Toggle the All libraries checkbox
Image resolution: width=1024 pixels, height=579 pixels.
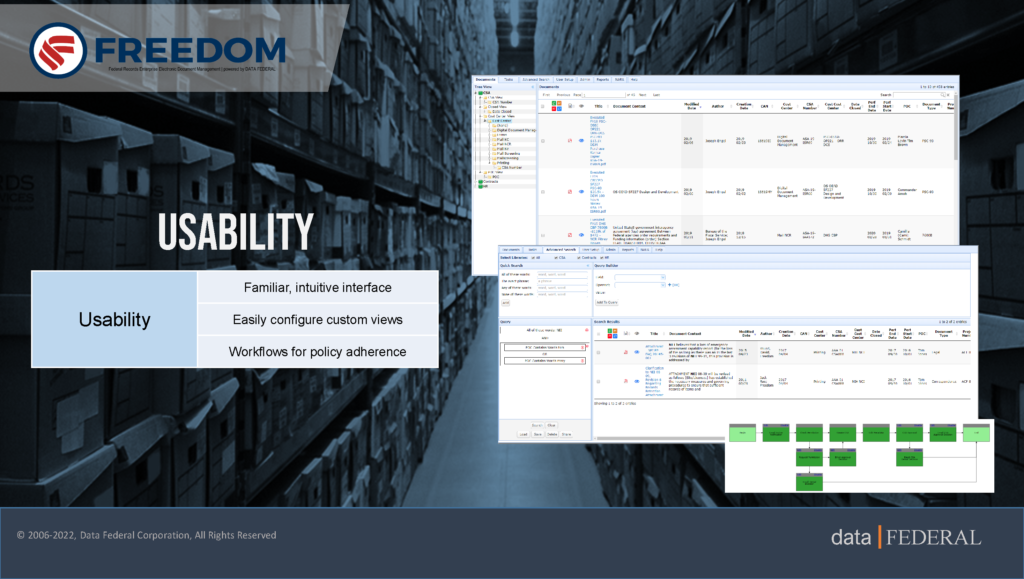pyautogui.click(x=533, y=258)
